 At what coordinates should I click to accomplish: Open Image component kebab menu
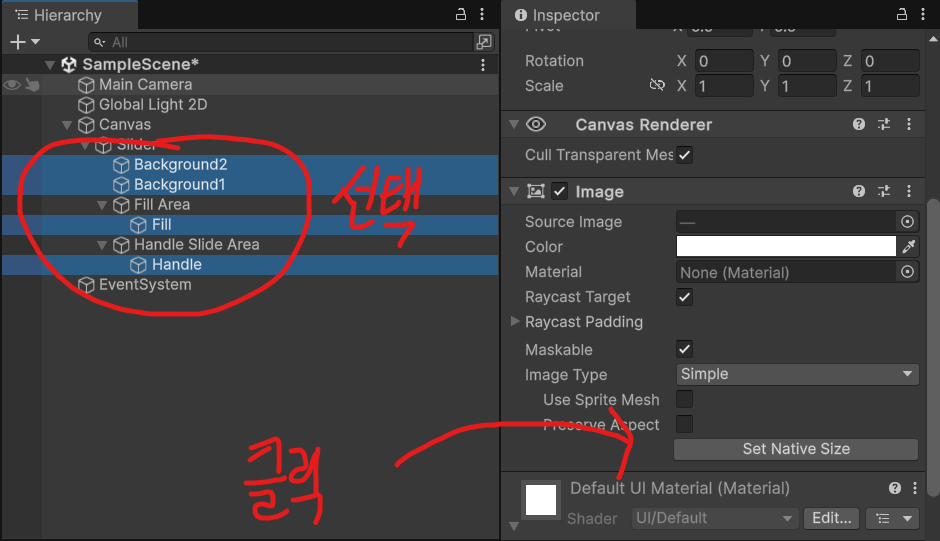coord(909,191)
